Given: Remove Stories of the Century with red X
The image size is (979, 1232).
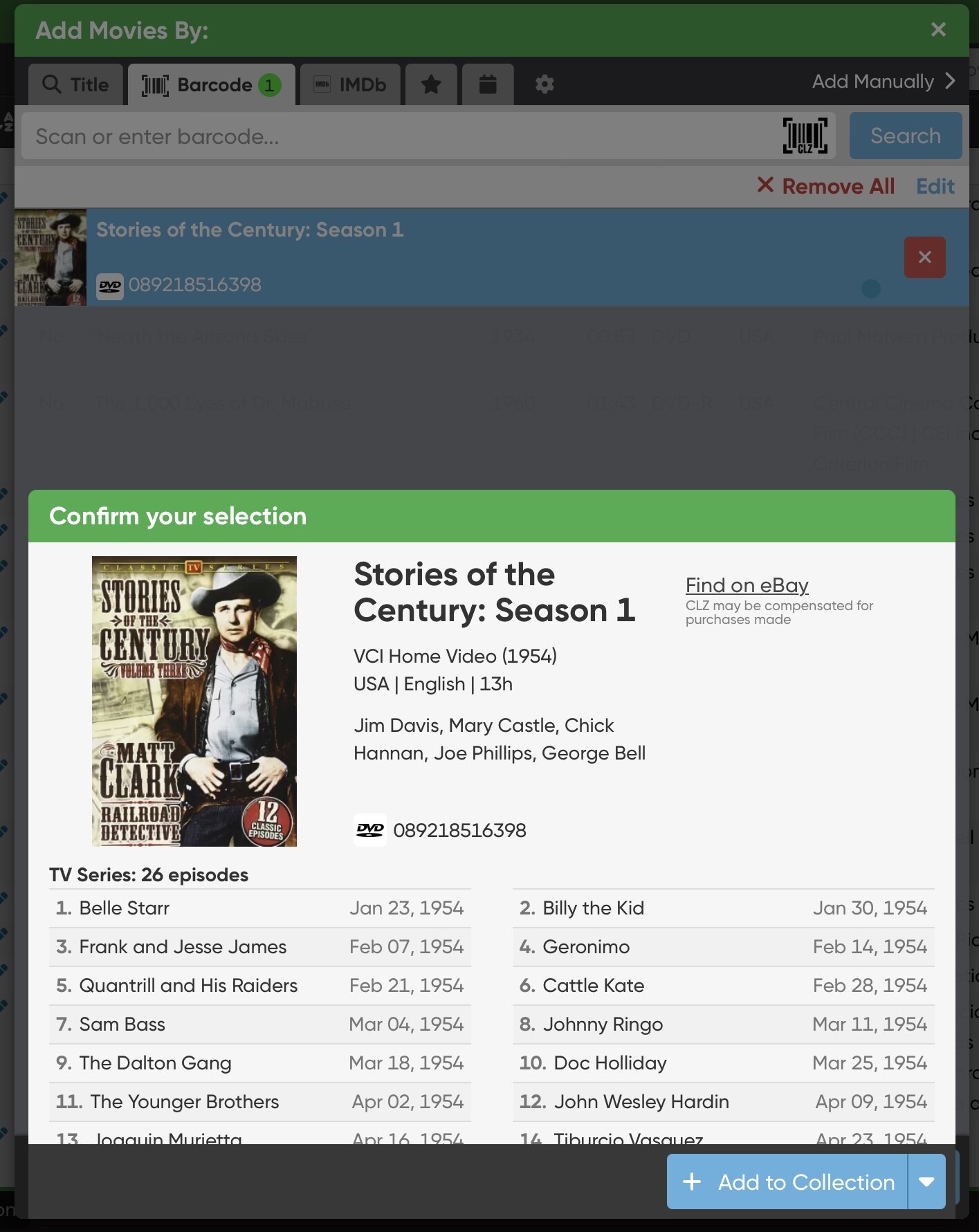Looking at the screenshot, I should [x=924, y=257].
